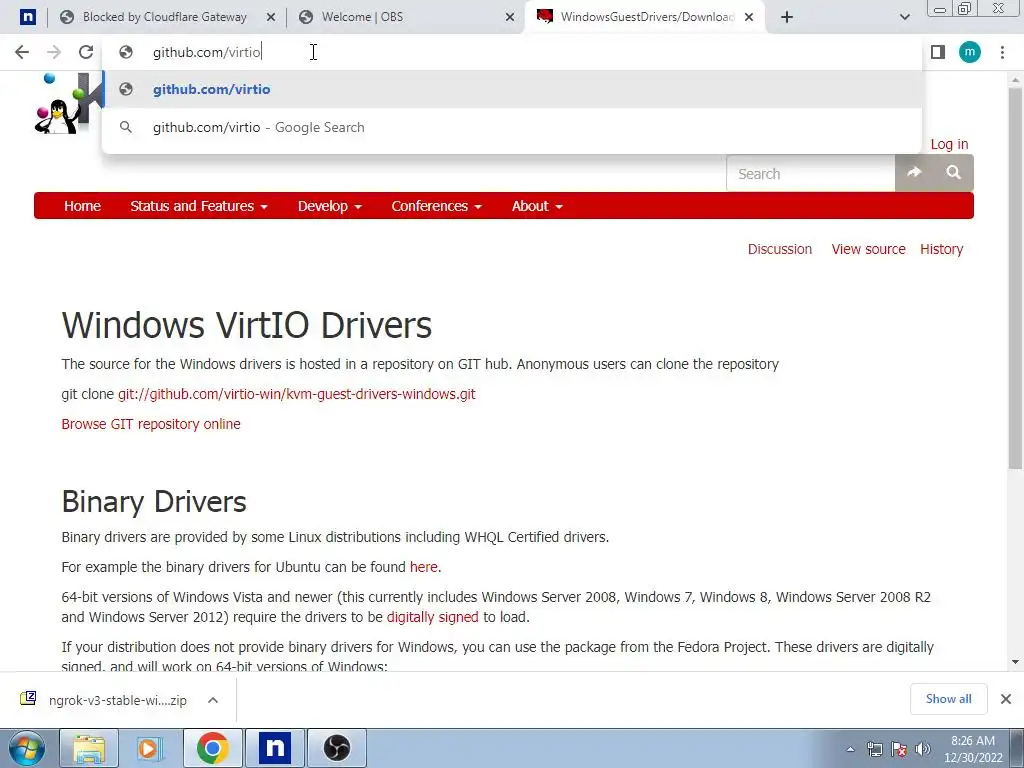This screenshot has width=1024, height=768.
Task: Click the pinned 'n' tab
Action: (27, 17)
